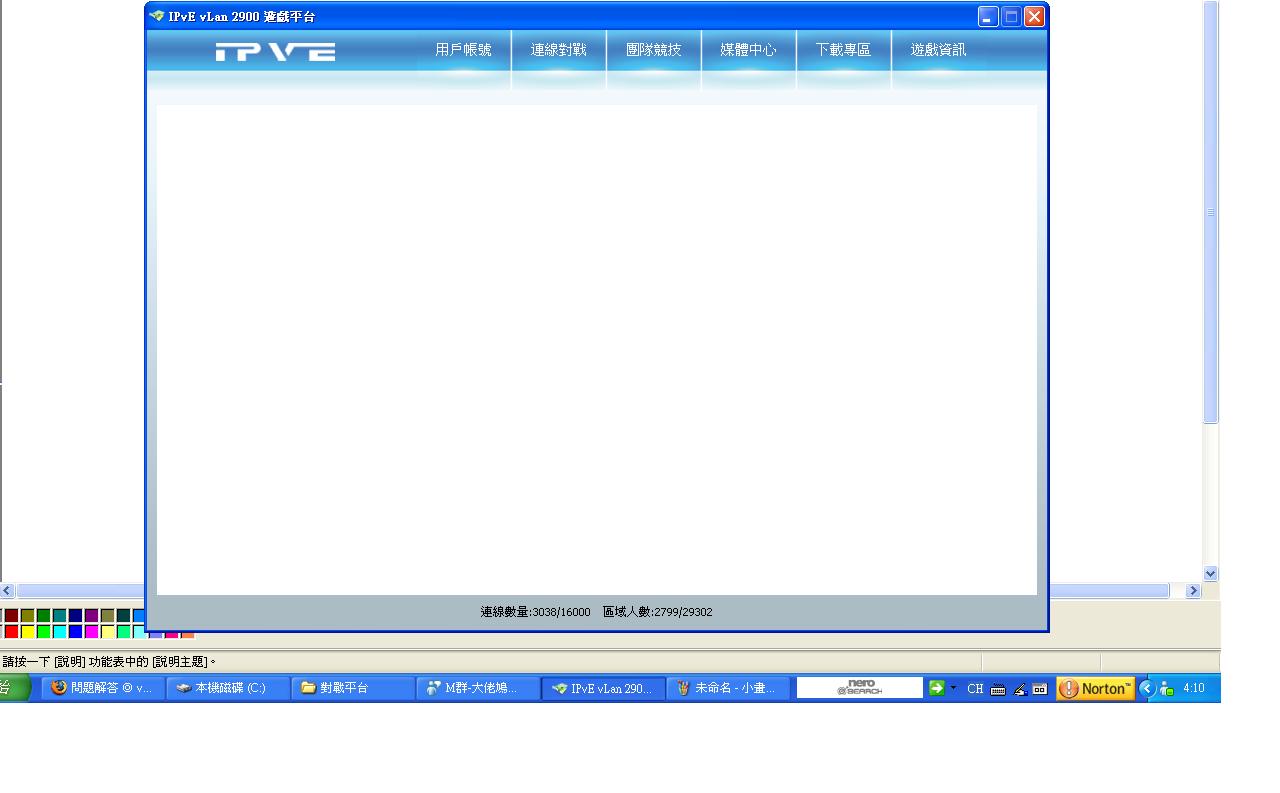Pick the cyan swatch in Paint palette
Image resolution: width=1280 pixels, height=793 pixels.
tap(59, 632)
